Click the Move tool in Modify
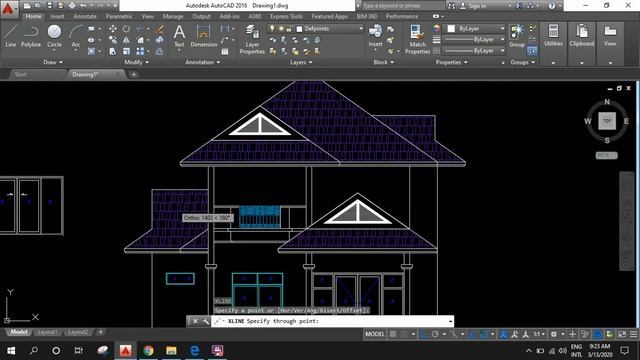The image size is (640, 360). 113,29
